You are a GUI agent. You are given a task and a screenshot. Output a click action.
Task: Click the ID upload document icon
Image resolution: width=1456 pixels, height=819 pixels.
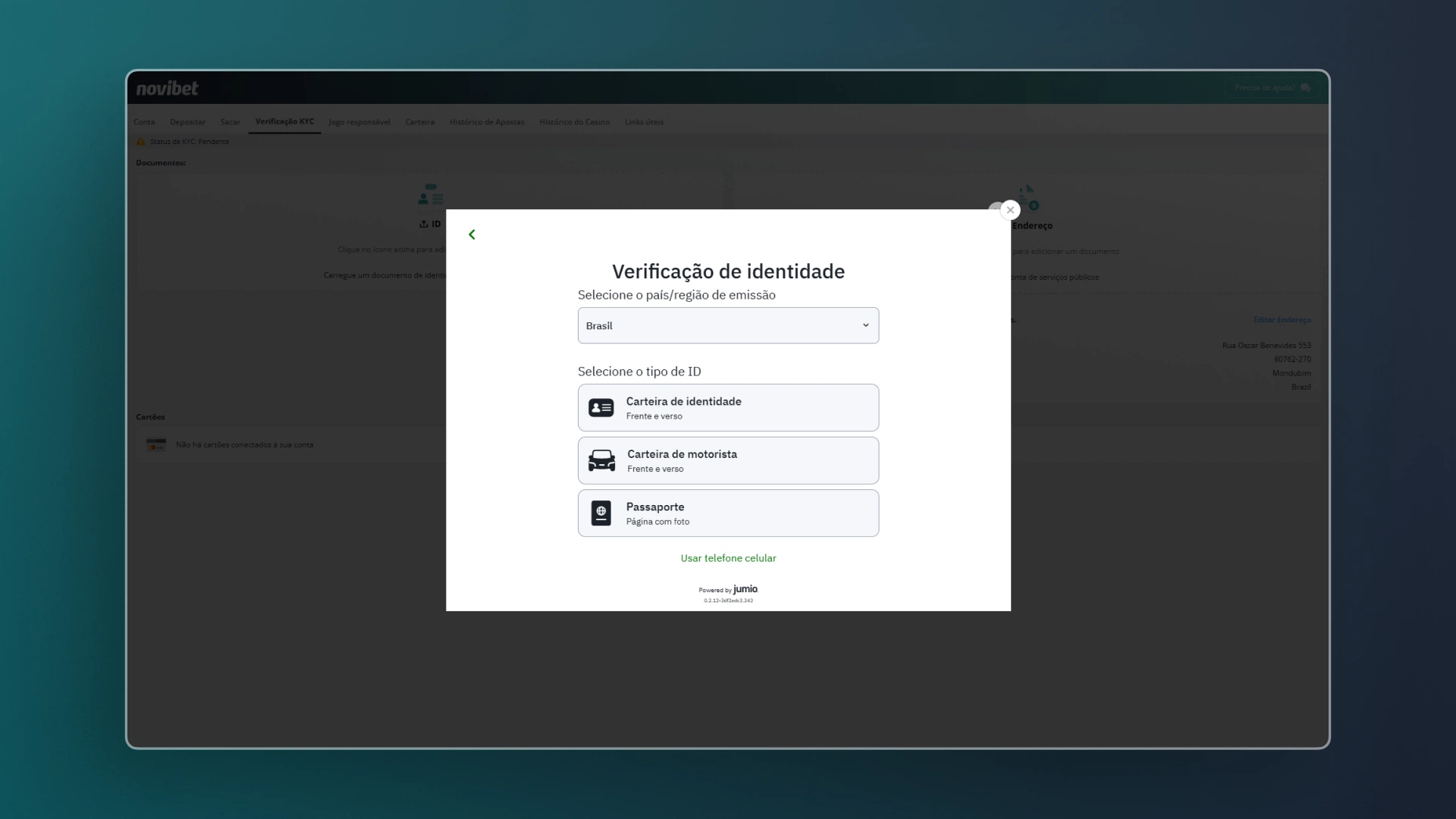coord(430,196)
